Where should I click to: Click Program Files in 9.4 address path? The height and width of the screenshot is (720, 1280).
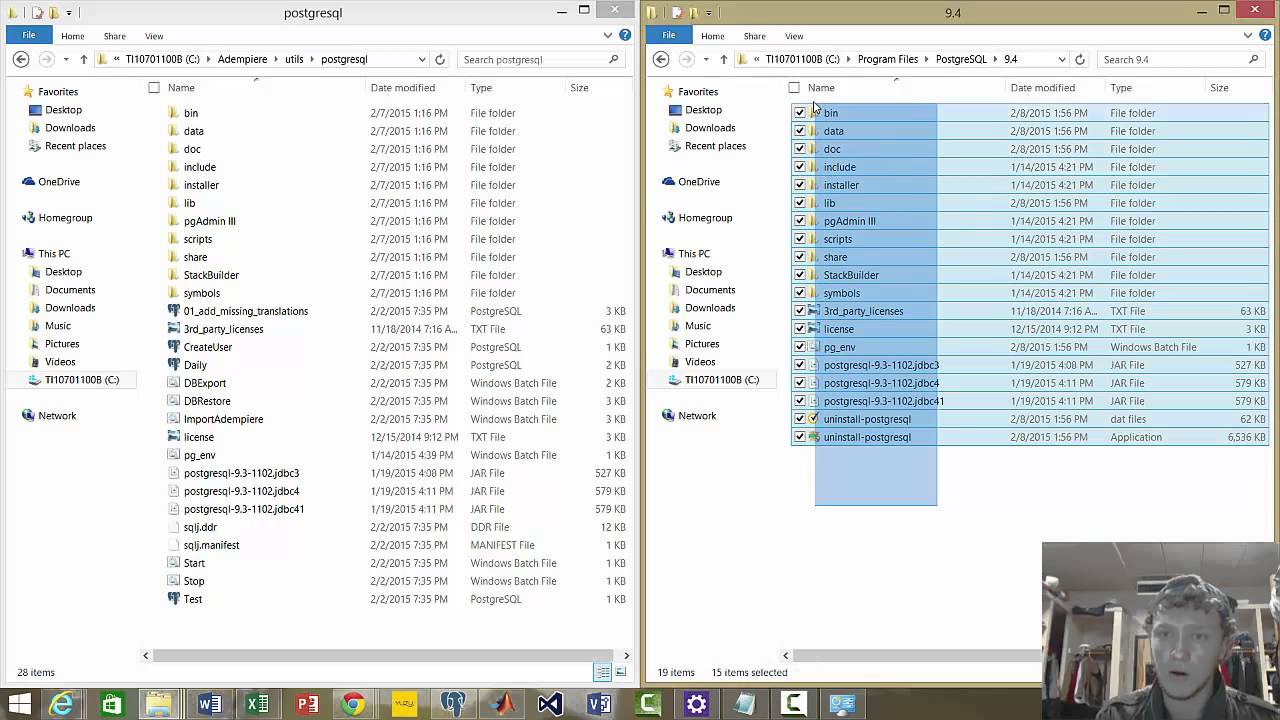887,59
